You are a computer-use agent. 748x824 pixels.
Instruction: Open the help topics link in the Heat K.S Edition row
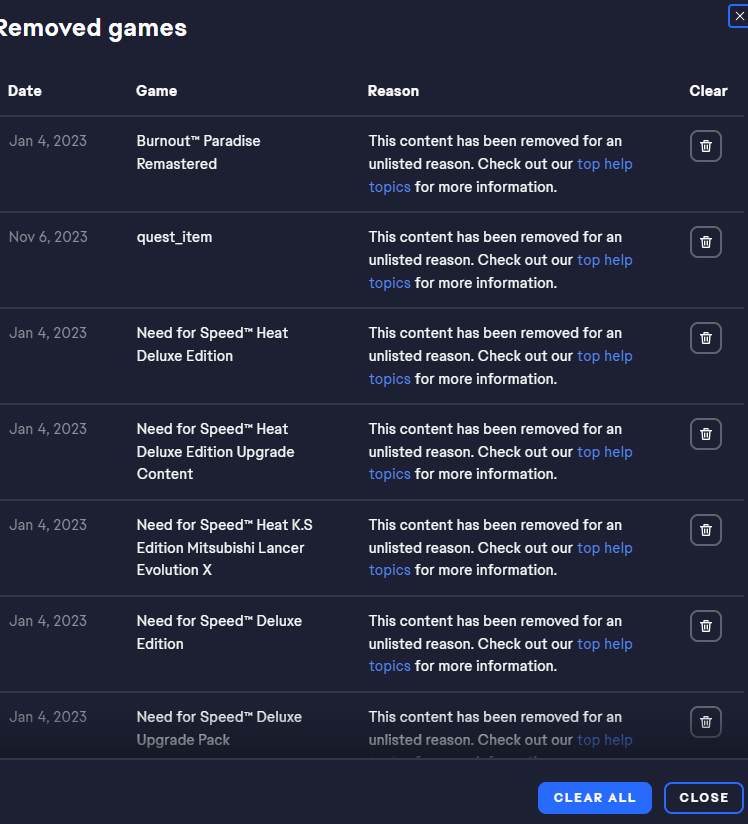click(x=604, y=548)
